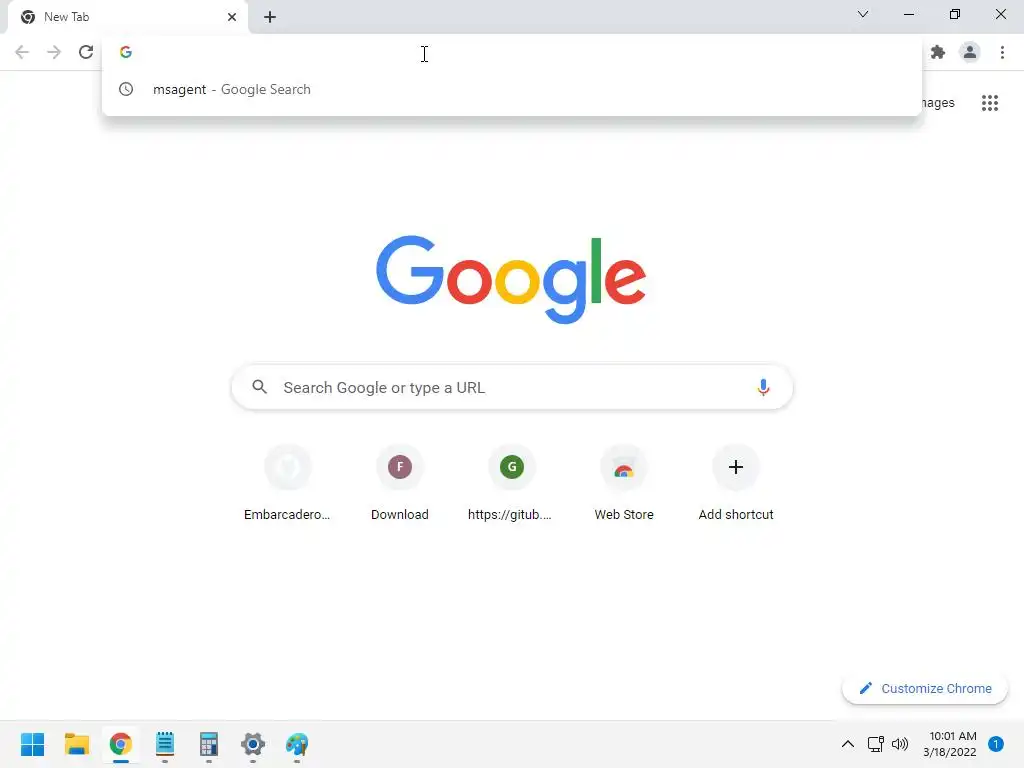Open Settings gear in the taskbar

253,744
